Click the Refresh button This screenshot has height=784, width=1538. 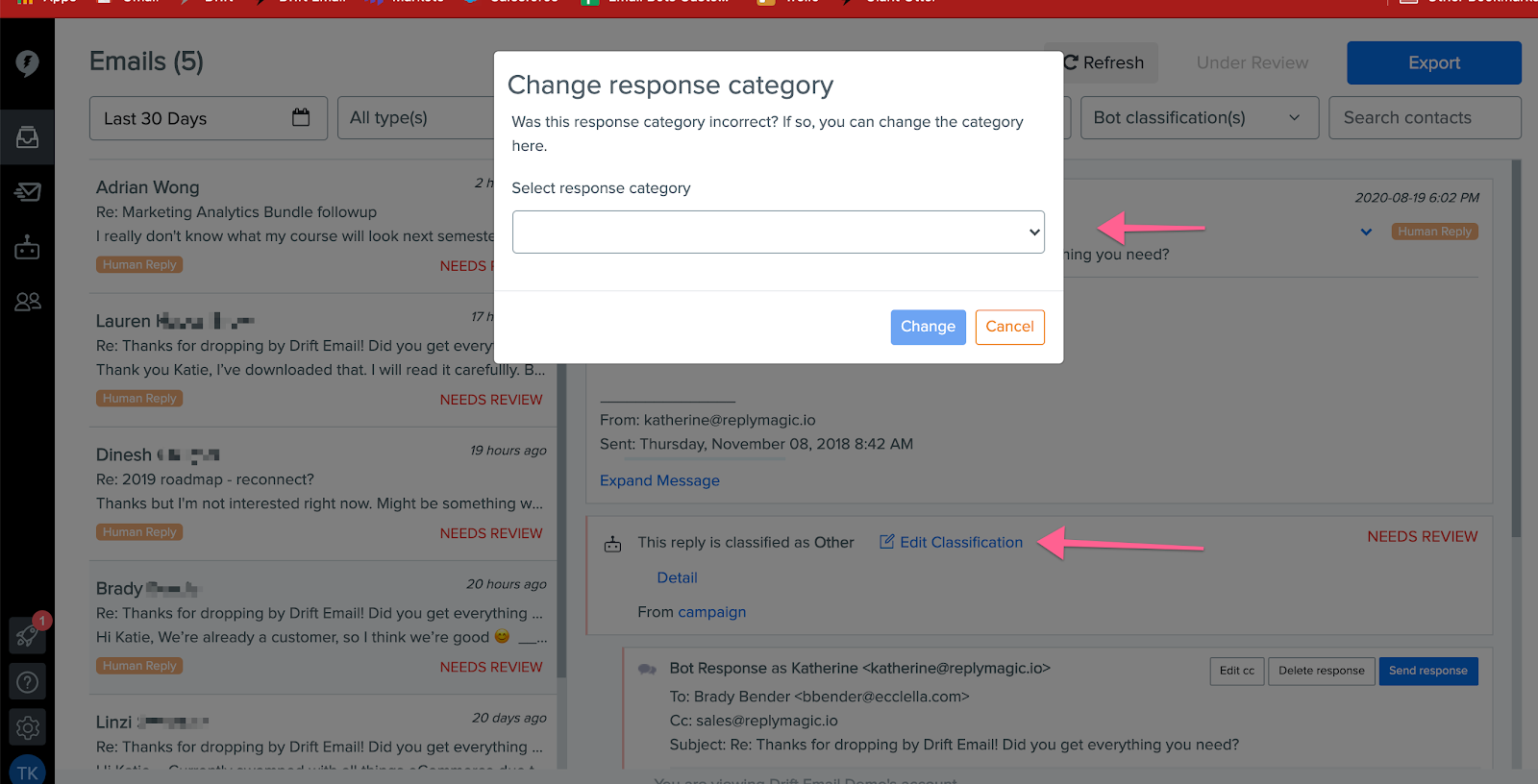coord(1109,62)
